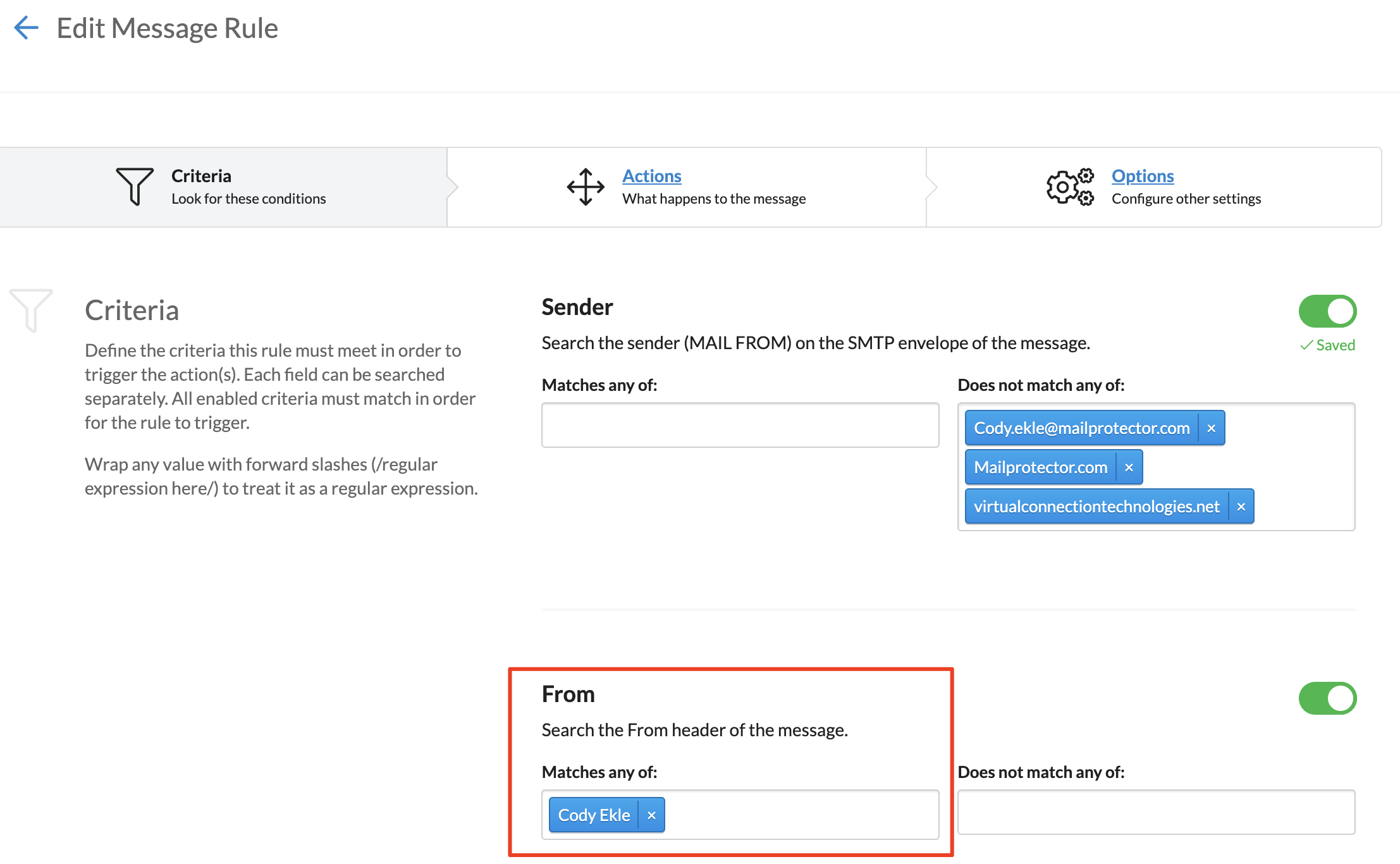Disable the Sender criteria toggle
Screen dimensions: 1400x864
point(1327,311)
